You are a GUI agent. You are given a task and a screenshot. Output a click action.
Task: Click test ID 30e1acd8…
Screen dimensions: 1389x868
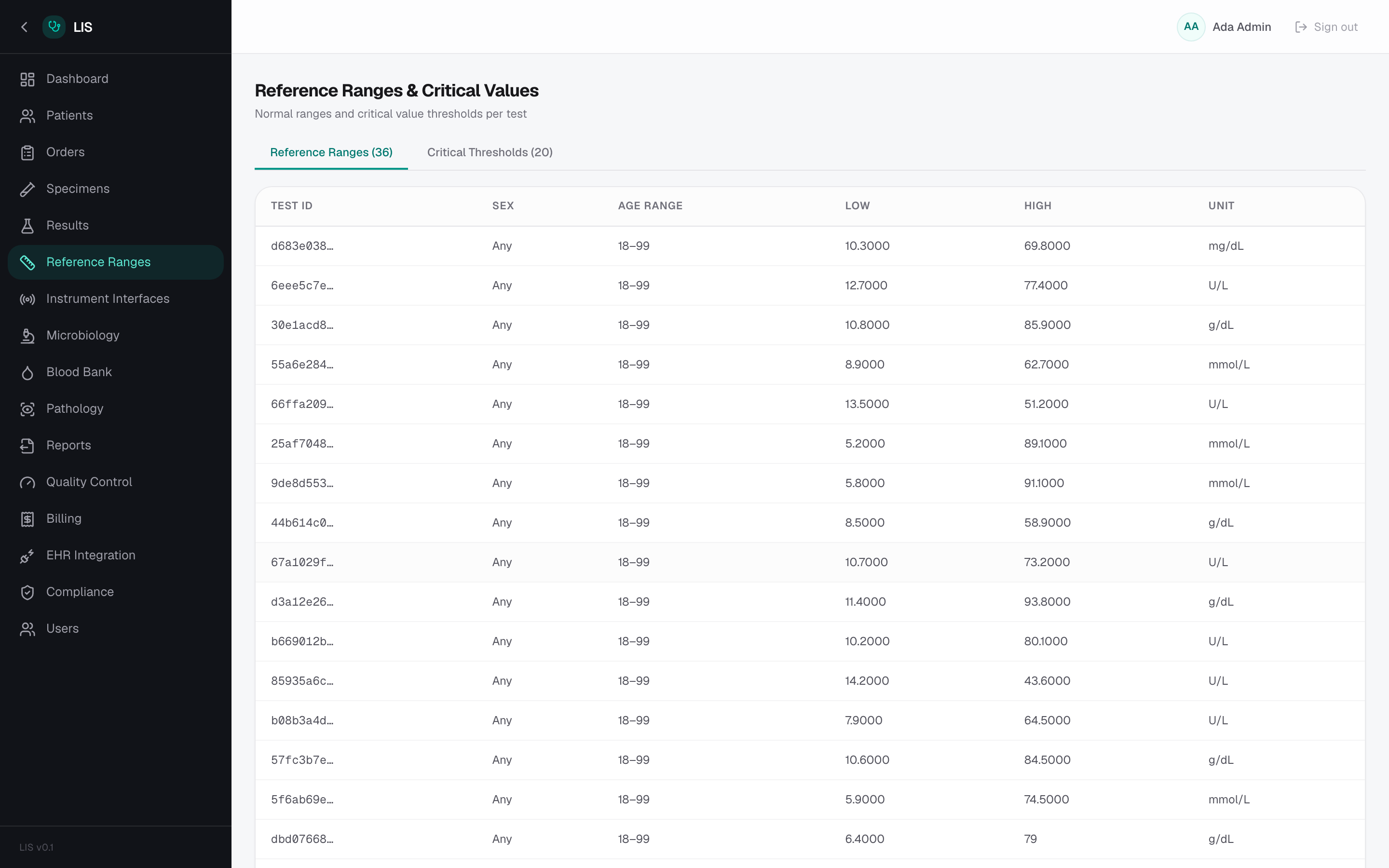(x=302, y=325)
